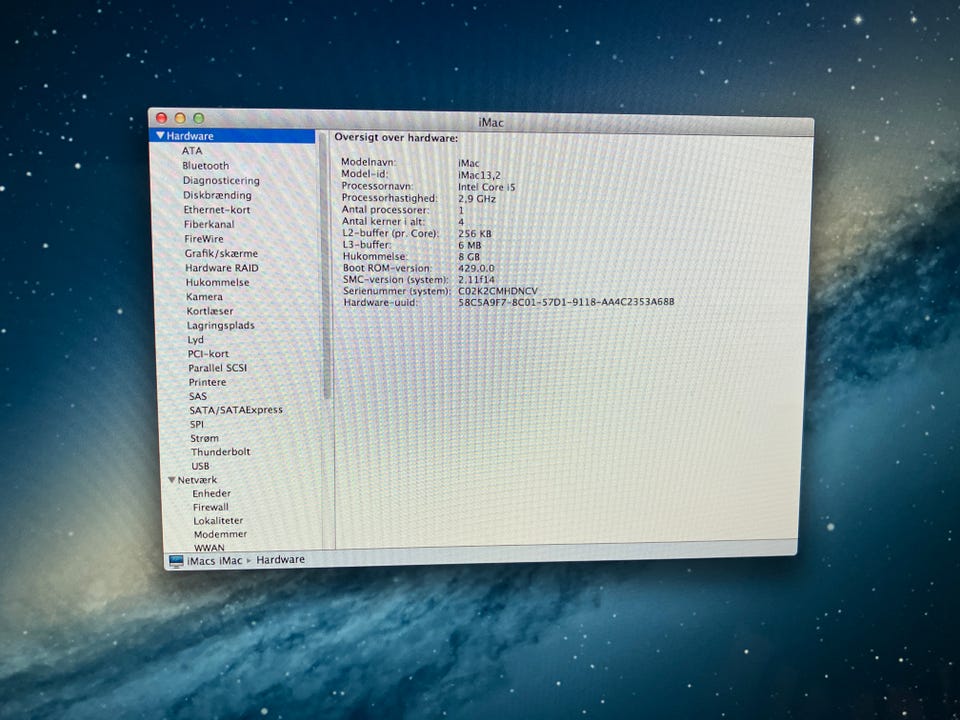Click 'Hardware' in the bottom path bar
The image size is (960, 720).
pos(280,560)
